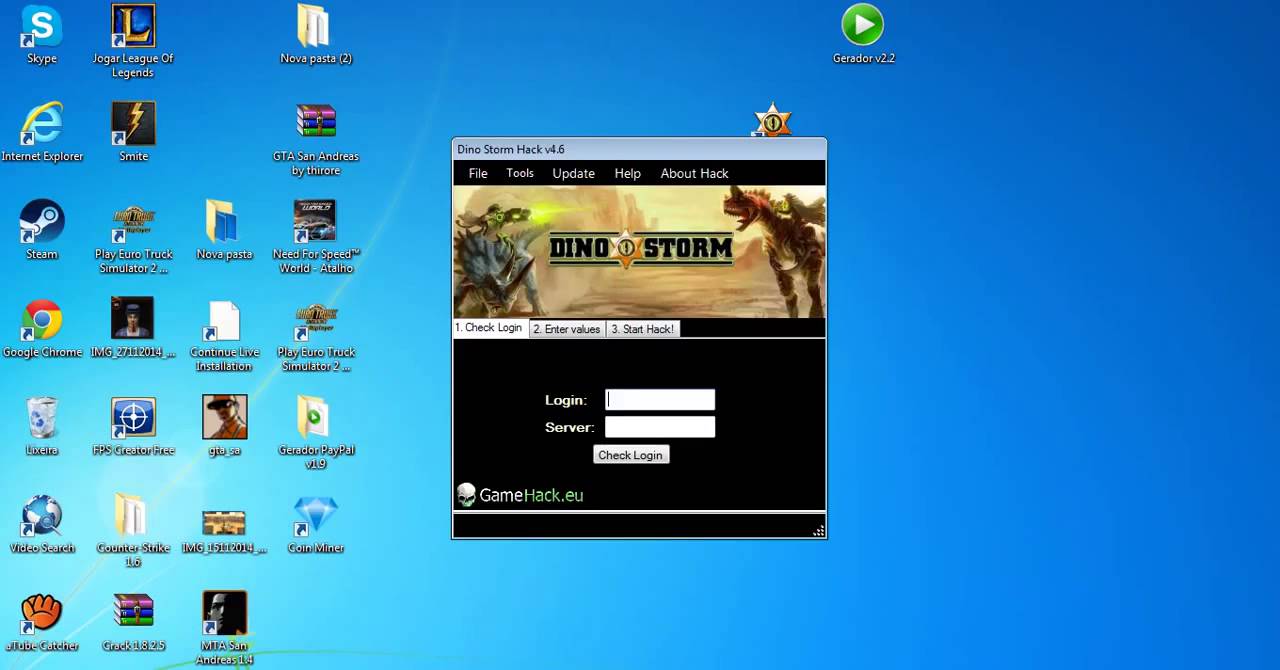
Task: Focus the Server input field
Action: point(660,427)
